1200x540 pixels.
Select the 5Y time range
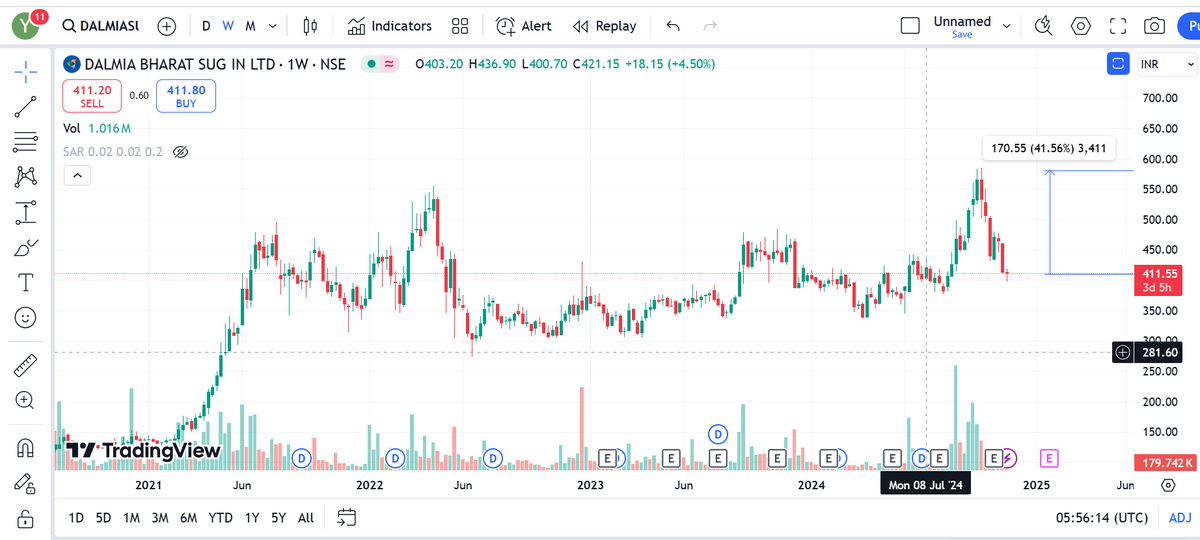click(278, 518)
